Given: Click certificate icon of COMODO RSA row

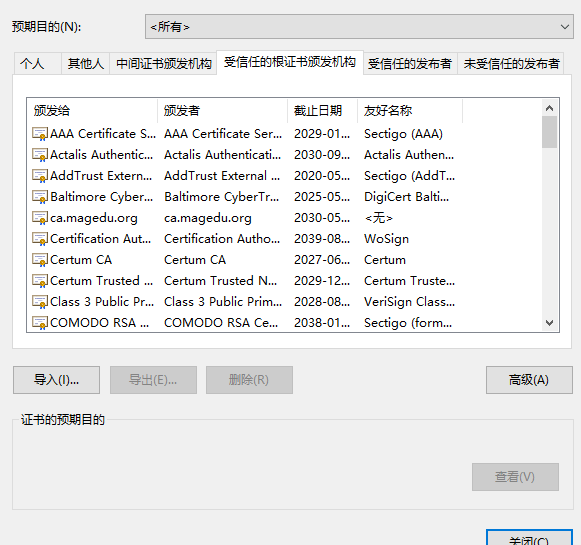Looking at the screenshot, I should tap(40, 323).
